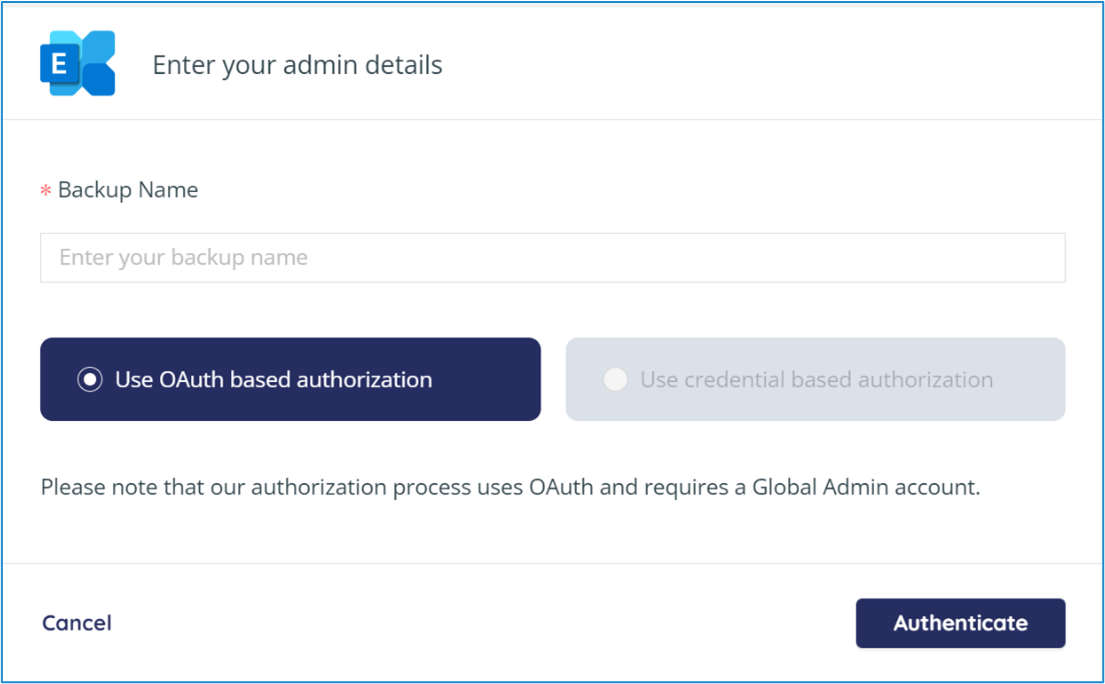Click the 'Use credential based authorization' label text
This screenshot has height=684, width=1105.
click(817, 380)
